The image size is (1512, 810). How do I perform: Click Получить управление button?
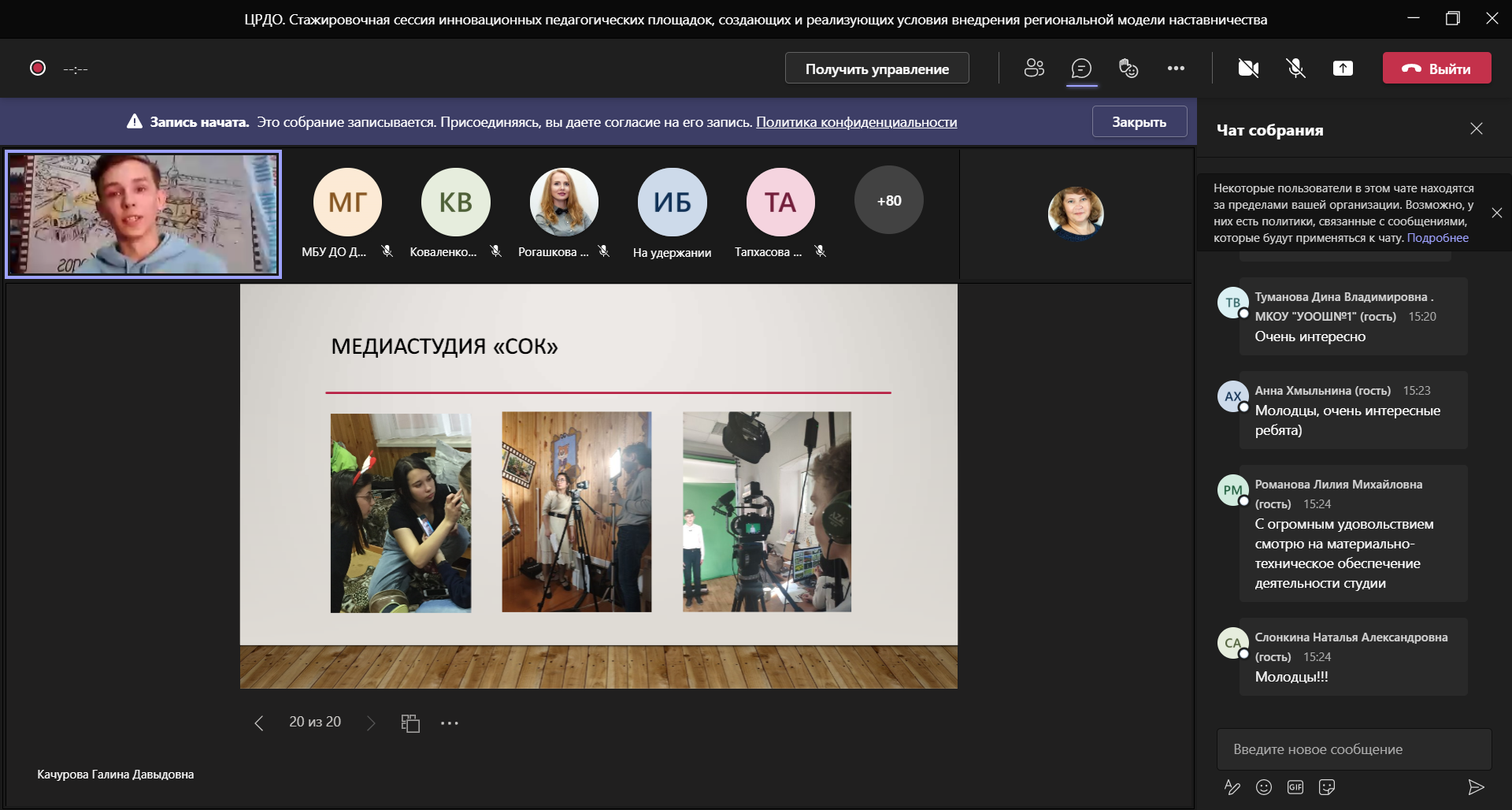(x=876, y=69)
